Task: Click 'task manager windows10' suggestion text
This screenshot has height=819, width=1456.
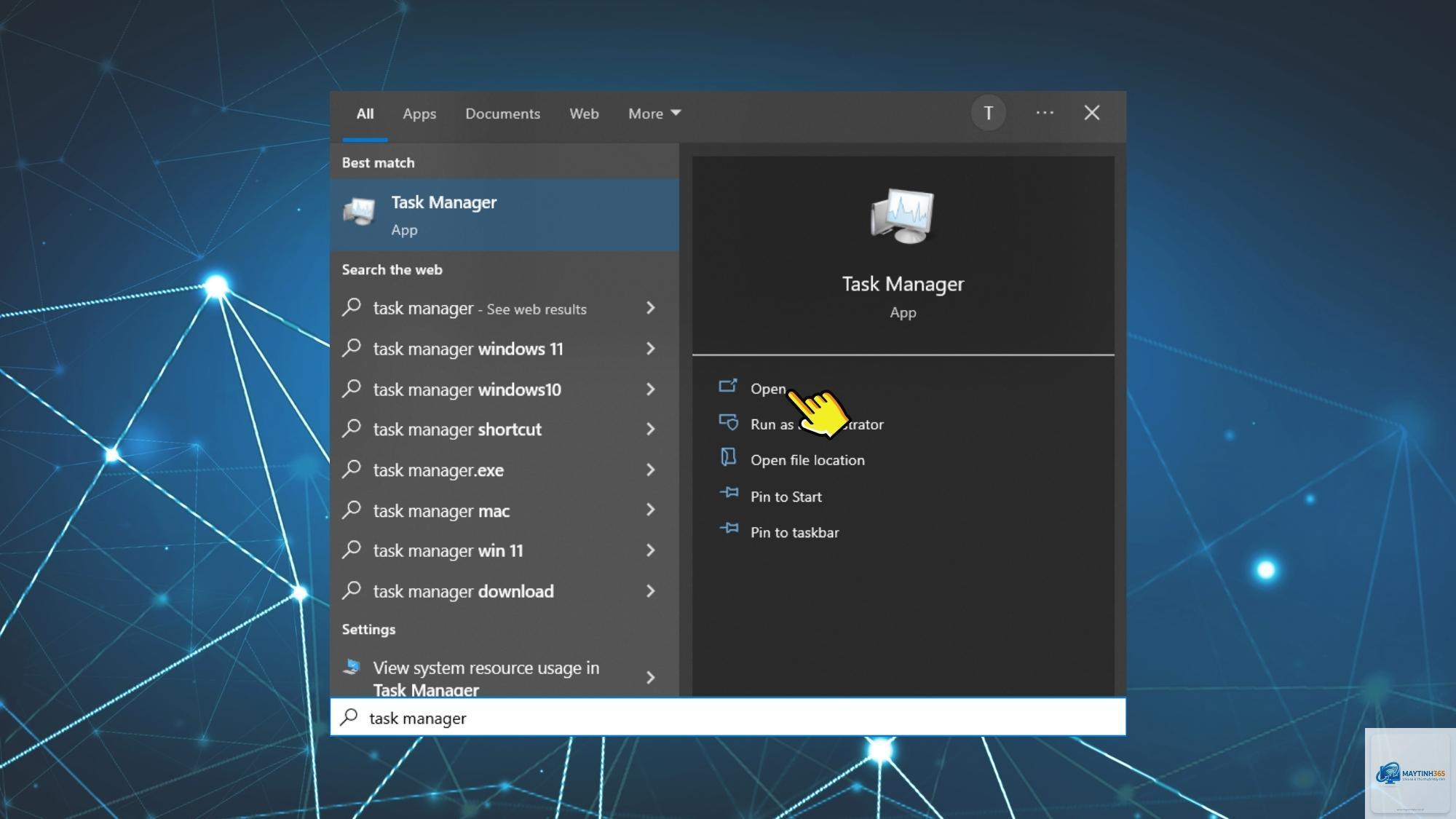Action: pos(467,389)
